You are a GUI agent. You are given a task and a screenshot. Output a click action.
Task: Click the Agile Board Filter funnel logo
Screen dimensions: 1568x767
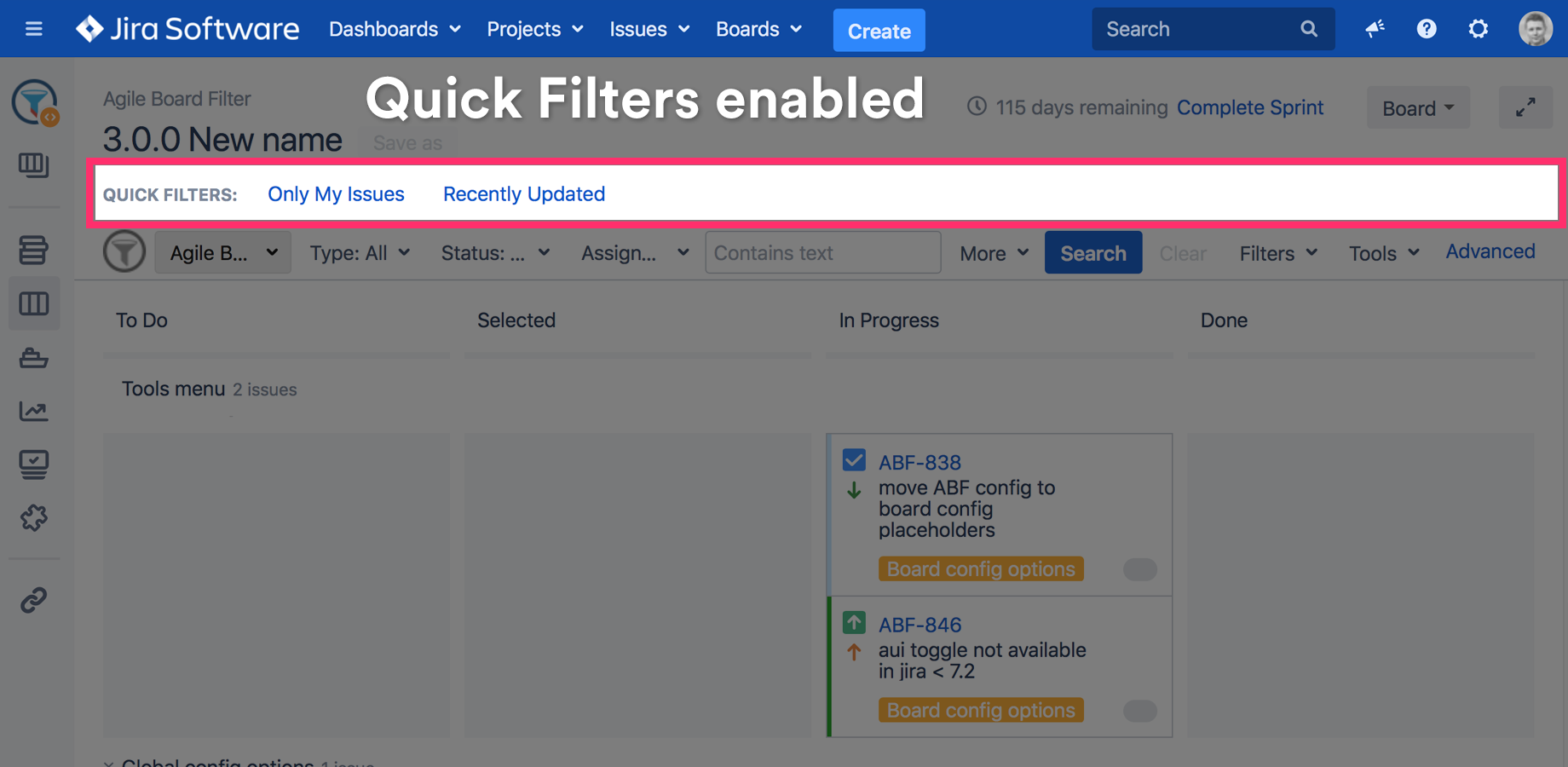[34, 102]
